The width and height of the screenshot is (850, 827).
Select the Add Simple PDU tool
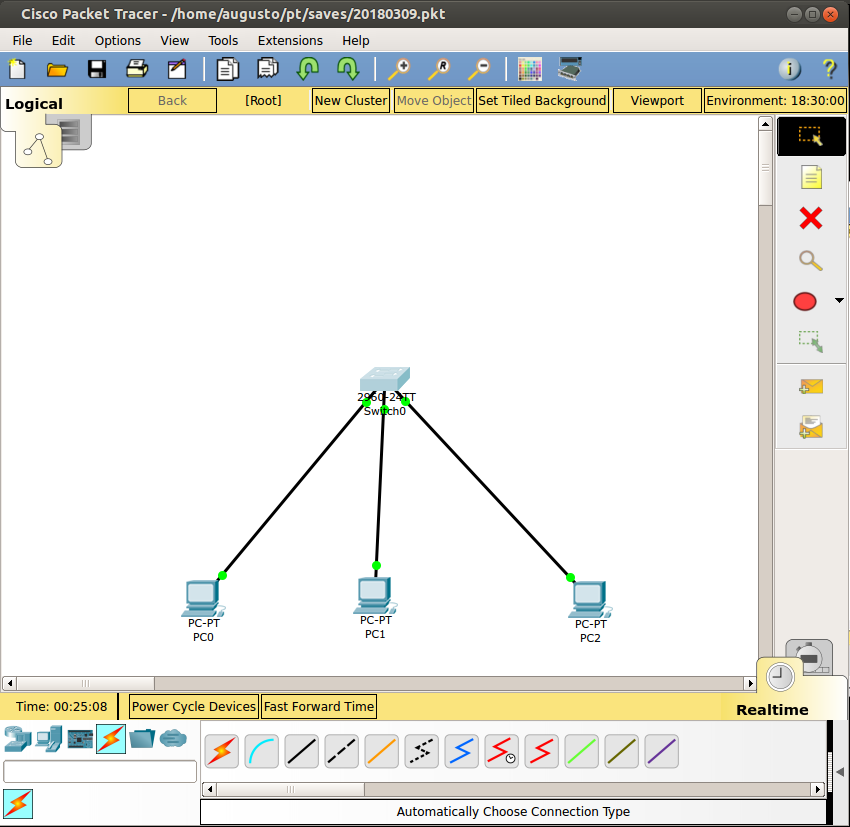tap(812, 387)
